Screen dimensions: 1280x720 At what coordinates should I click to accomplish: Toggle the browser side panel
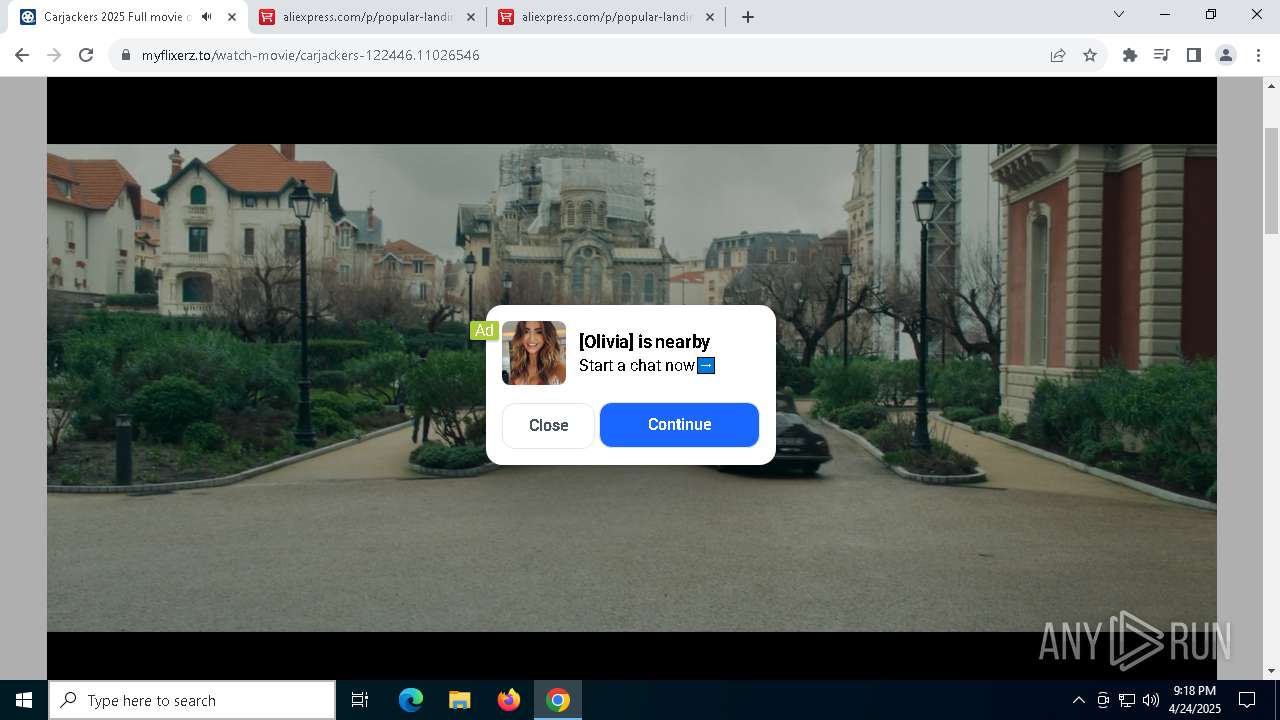coord(1193,55)
